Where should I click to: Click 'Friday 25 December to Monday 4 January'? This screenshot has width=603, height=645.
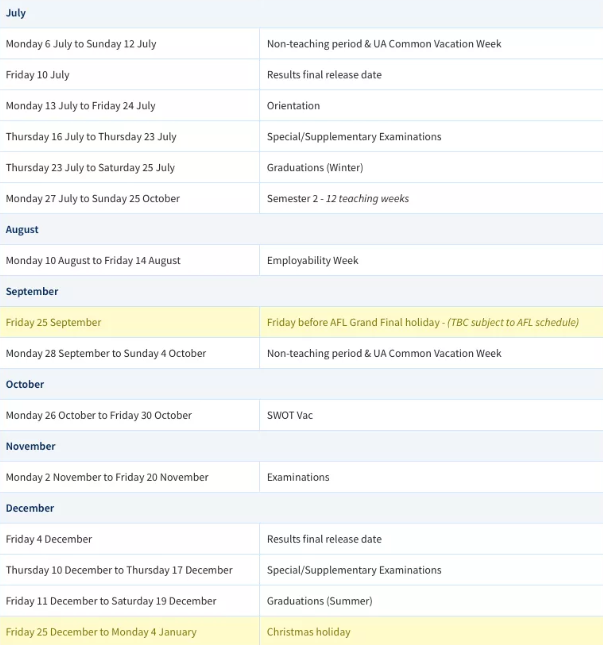[101, 632]
